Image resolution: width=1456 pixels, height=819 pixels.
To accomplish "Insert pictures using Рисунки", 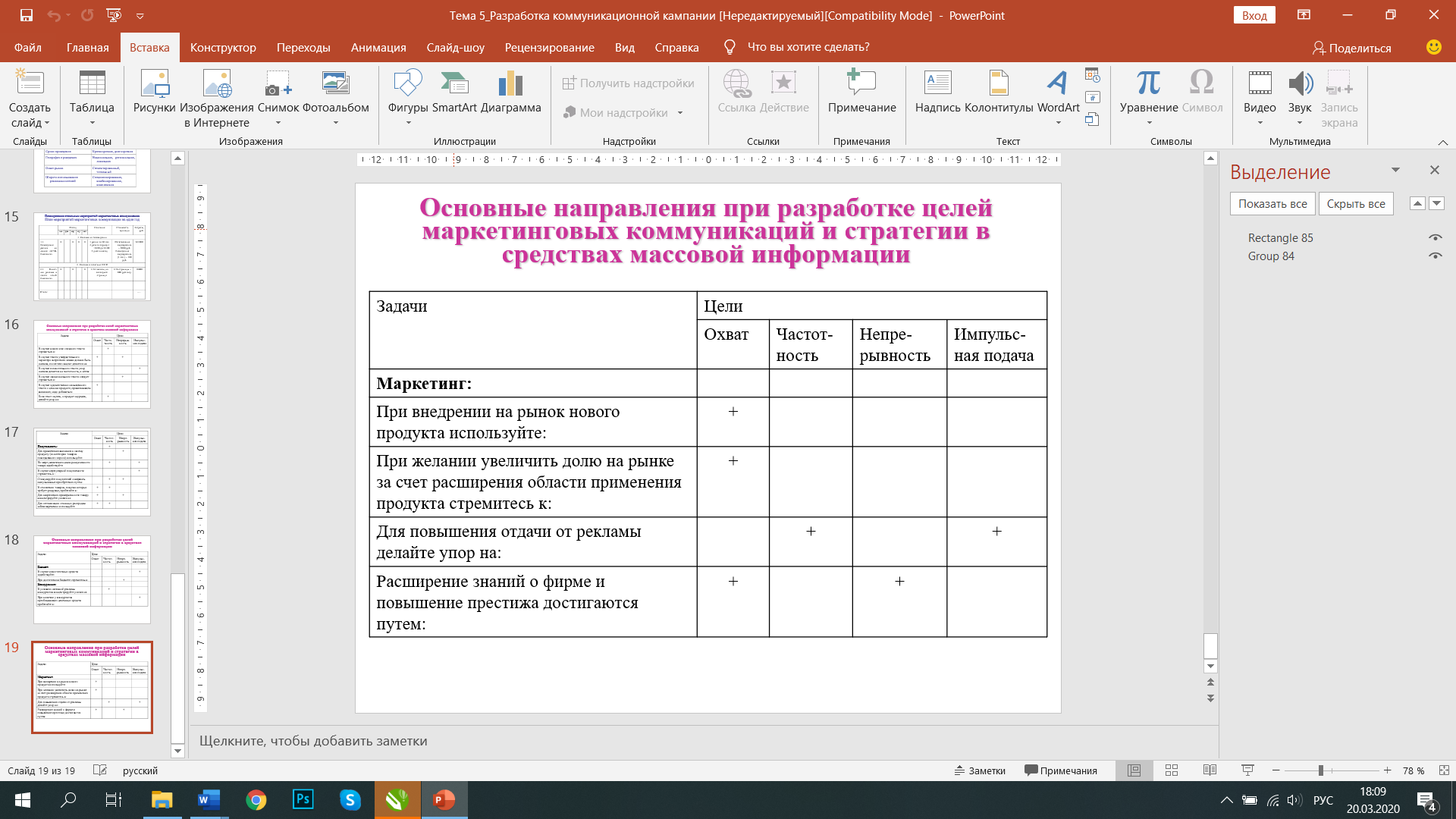I will click(x=154, y=93).
